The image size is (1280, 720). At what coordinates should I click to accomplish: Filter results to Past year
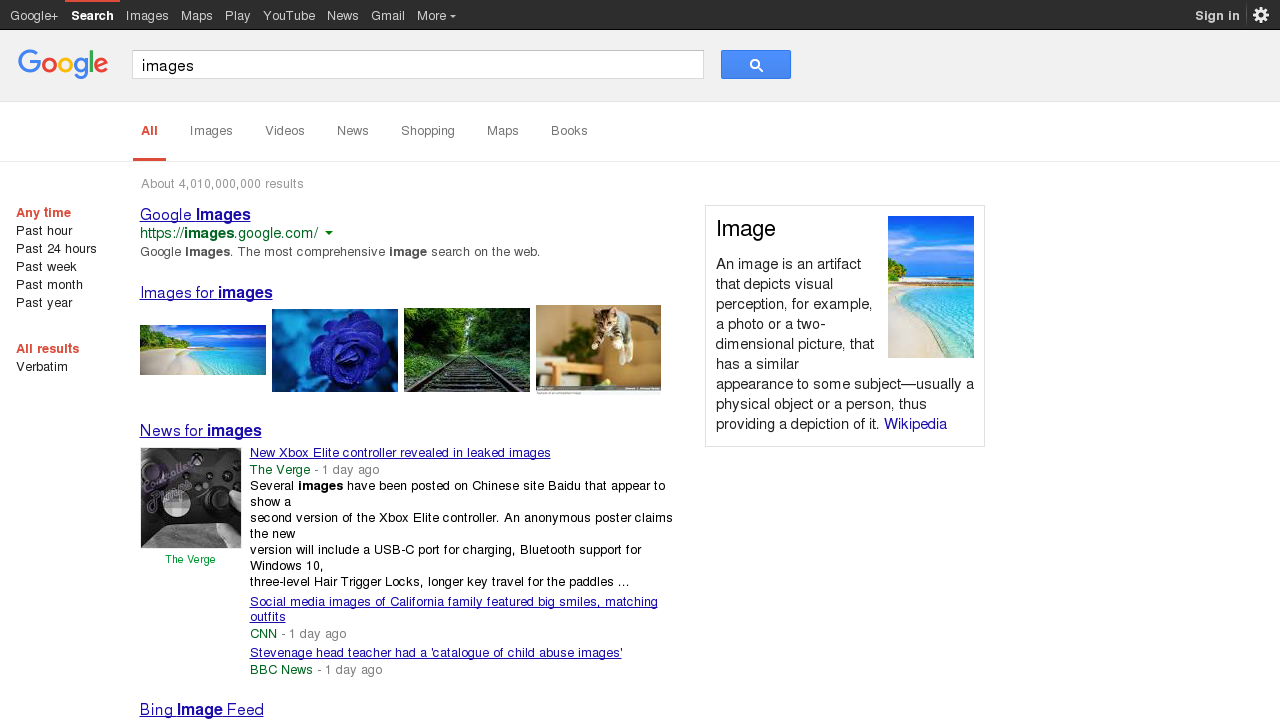pos(44,302)
